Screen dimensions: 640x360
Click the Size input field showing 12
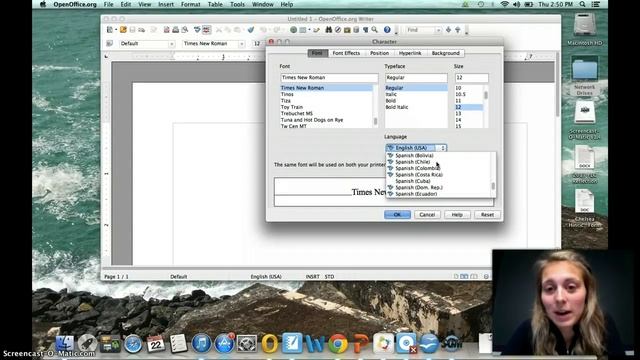click(x=471, y=78)
